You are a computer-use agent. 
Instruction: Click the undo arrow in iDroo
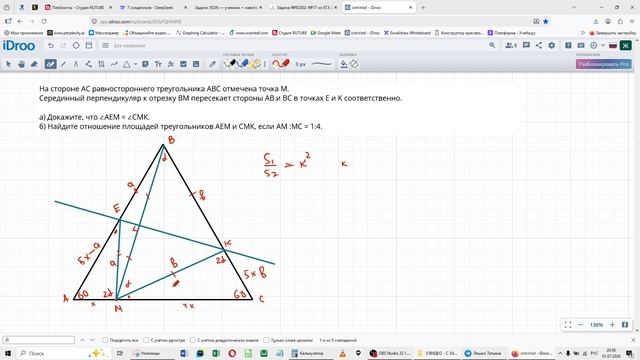(x=51, y=46)
